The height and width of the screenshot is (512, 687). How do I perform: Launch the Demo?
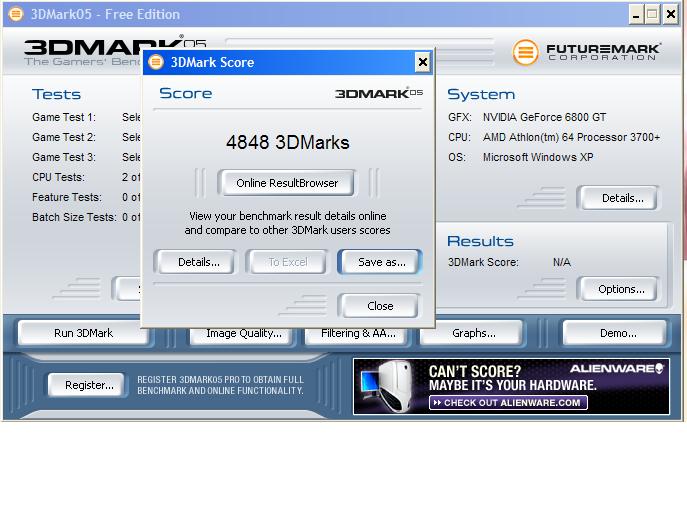tap(615, 333)
